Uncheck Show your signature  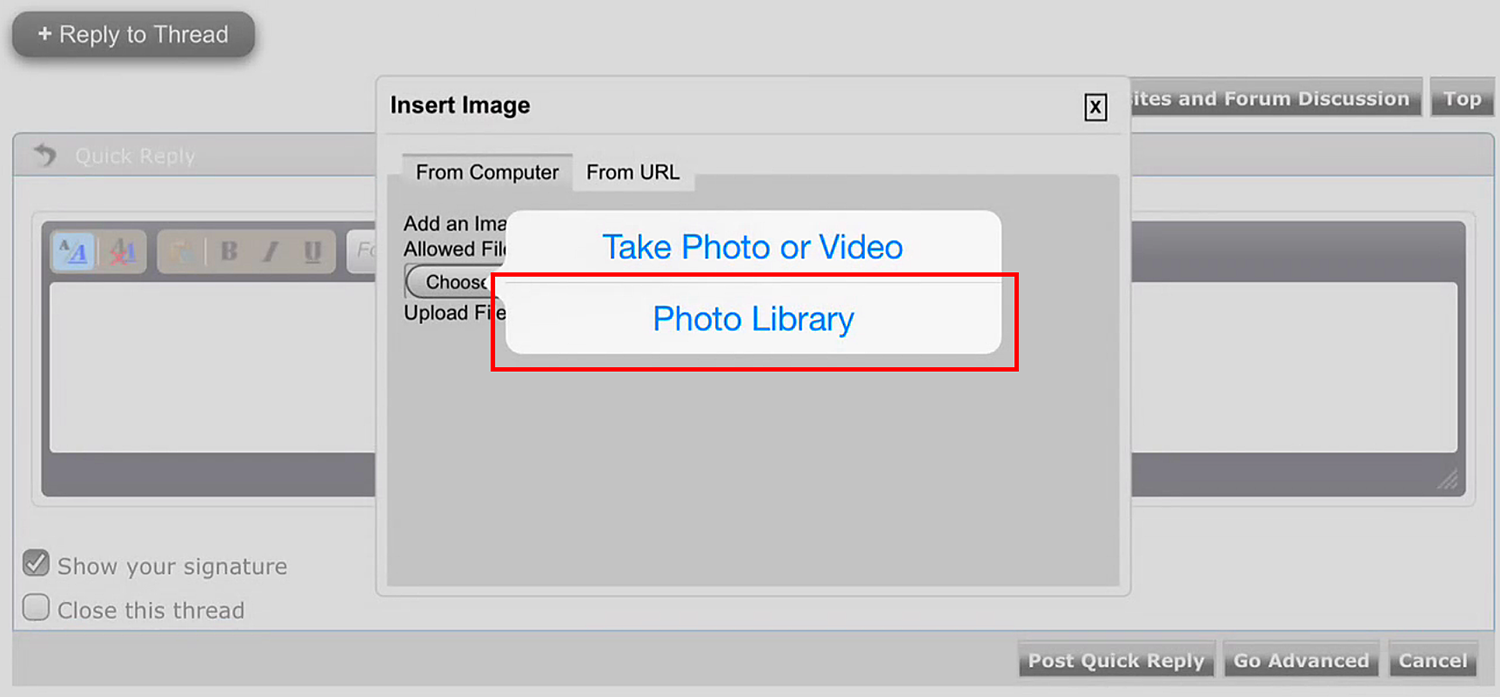[36, 564]
